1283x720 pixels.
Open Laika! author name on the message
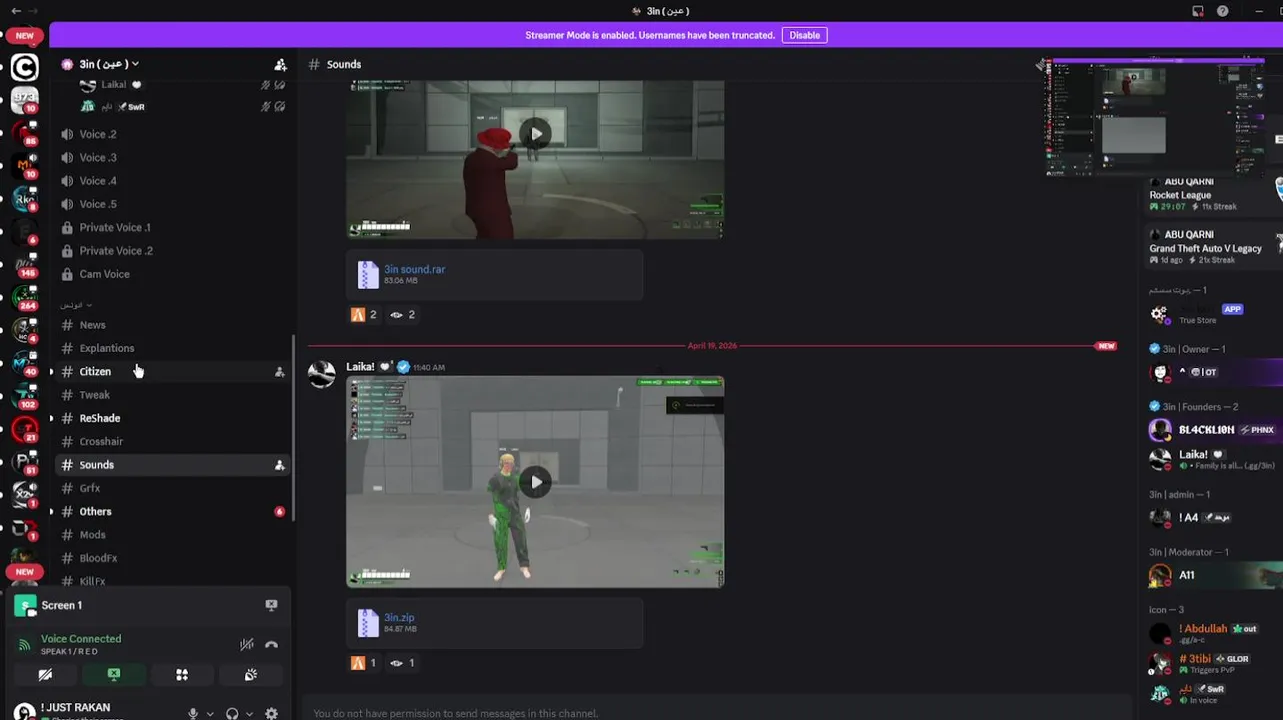[360, 367]
